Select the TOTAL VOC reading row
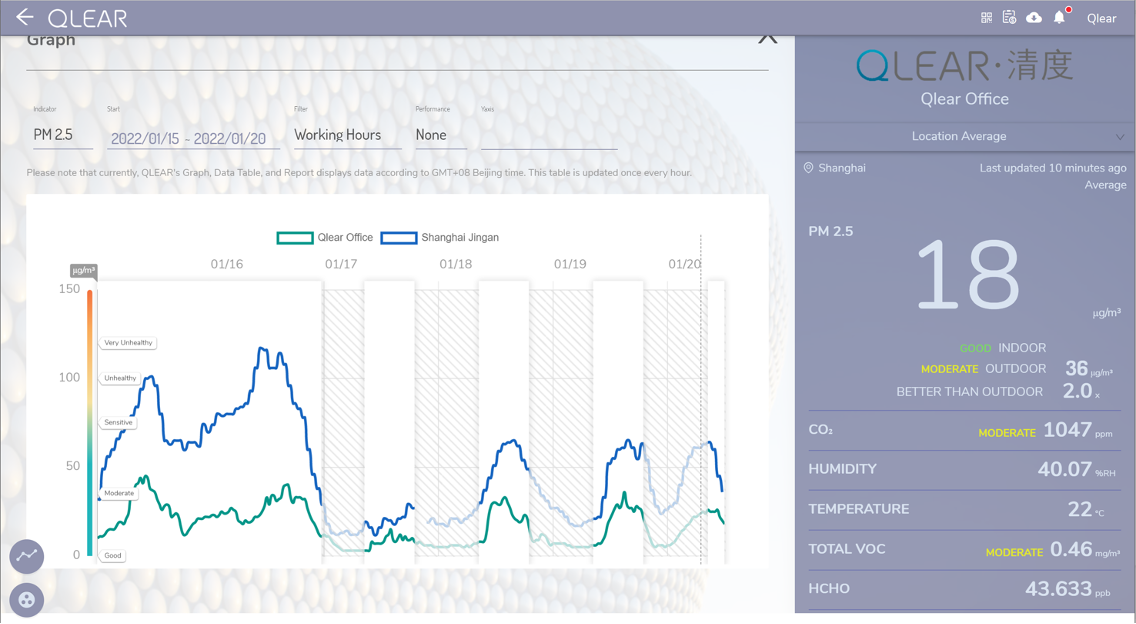Screen dimensions: 1136x624 point(964,550)
